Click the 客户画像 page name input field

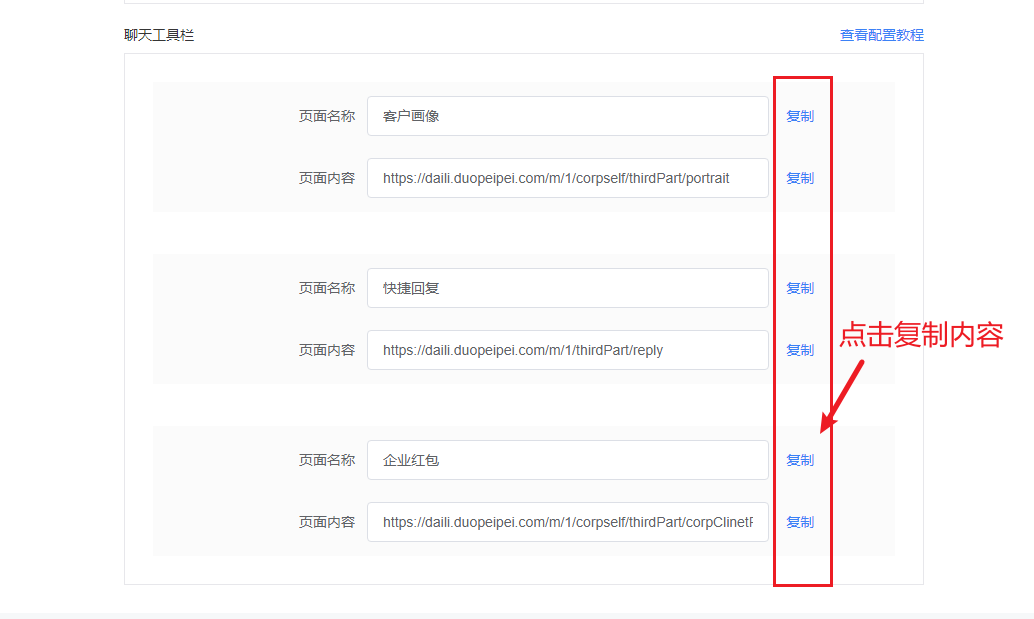[x=567, y=116]
